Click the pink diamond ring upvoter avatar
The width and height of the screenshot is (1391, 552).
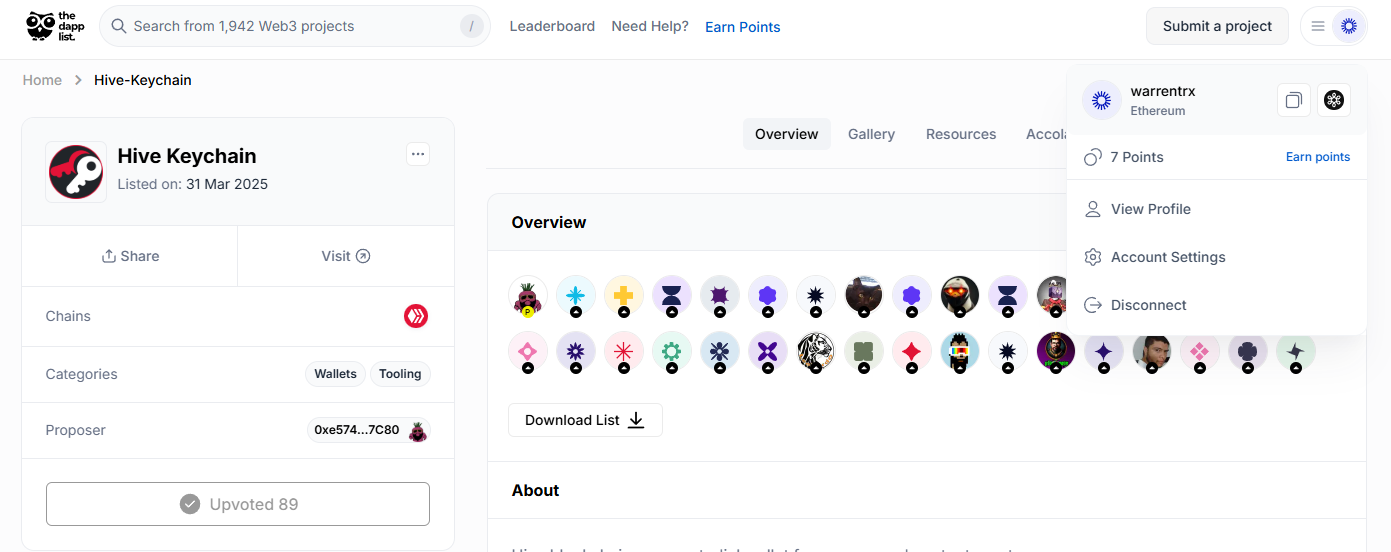click(528, 351)
